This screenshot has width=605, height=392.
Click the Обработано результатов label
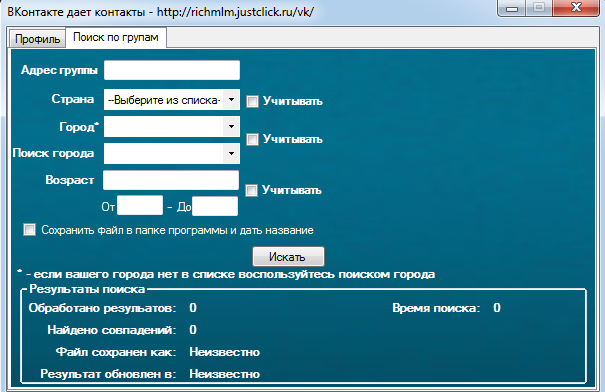click(102, 308)
